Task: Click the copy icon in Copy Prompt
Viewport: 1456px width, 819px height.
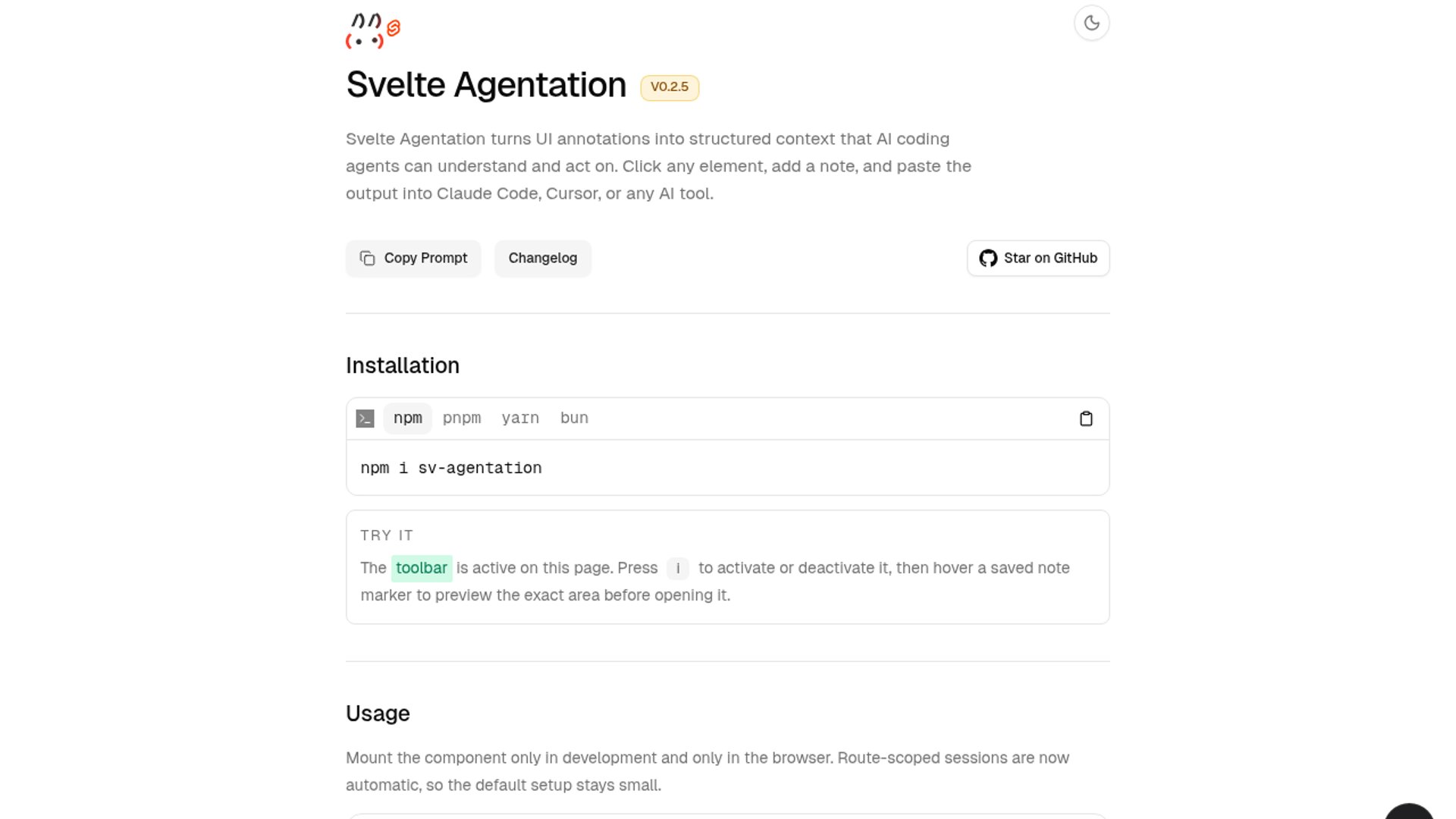Action: pos(368,259)
